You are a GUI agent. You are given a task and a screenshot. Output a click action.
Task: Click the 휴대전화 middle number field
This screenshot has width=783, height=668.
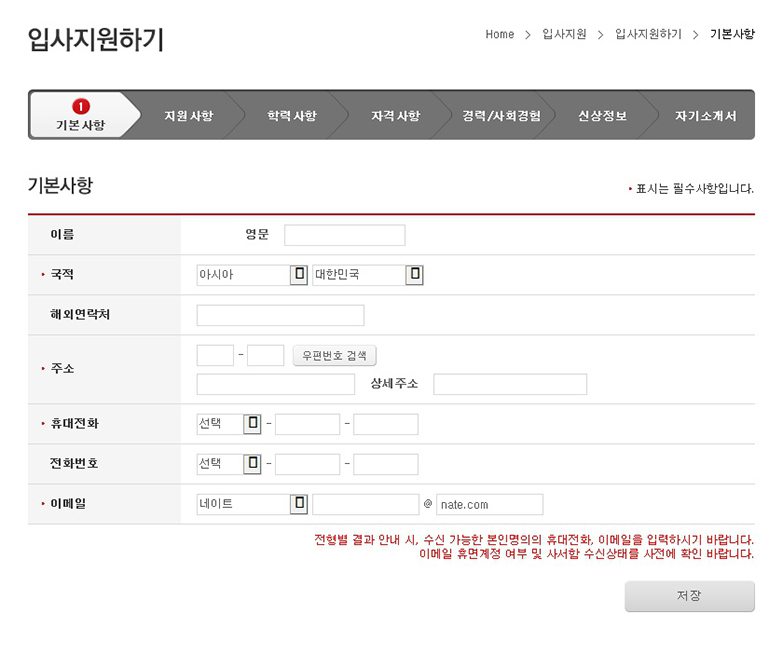click(307, 424)
